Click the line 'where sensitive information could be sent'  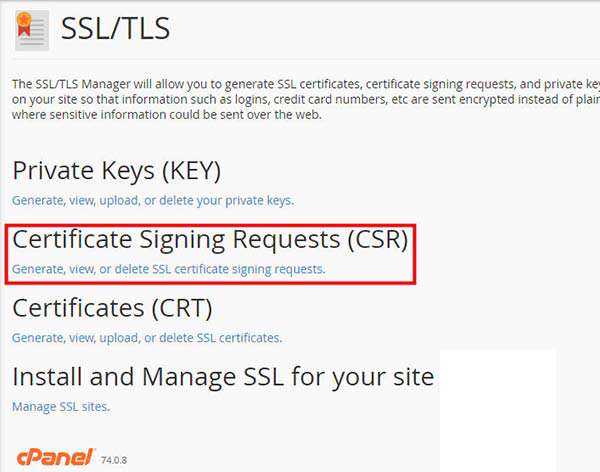pos(166,114)
